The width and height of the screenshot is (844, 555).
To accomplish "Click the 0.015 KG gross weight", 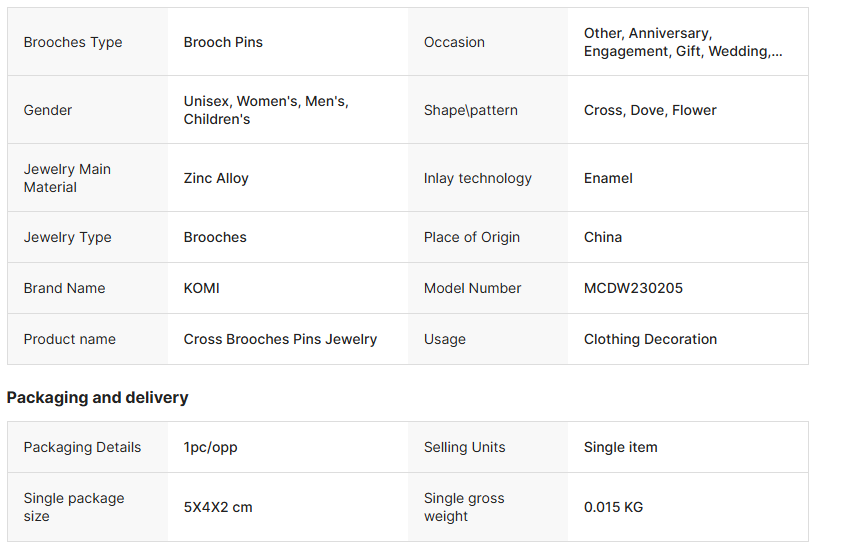I will tap(613, 507).
